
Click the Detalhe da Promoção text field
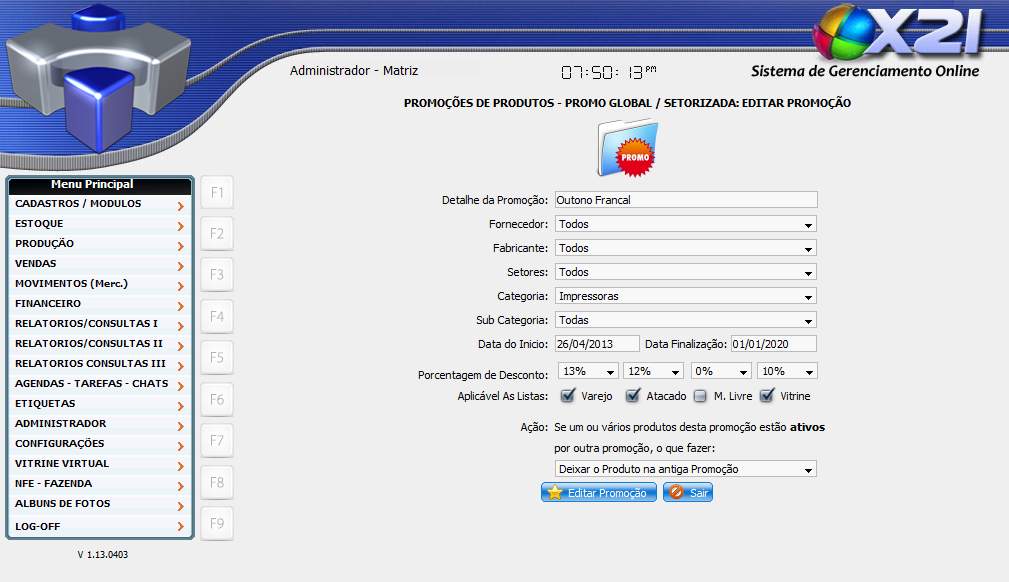click(x=685, y=200)
